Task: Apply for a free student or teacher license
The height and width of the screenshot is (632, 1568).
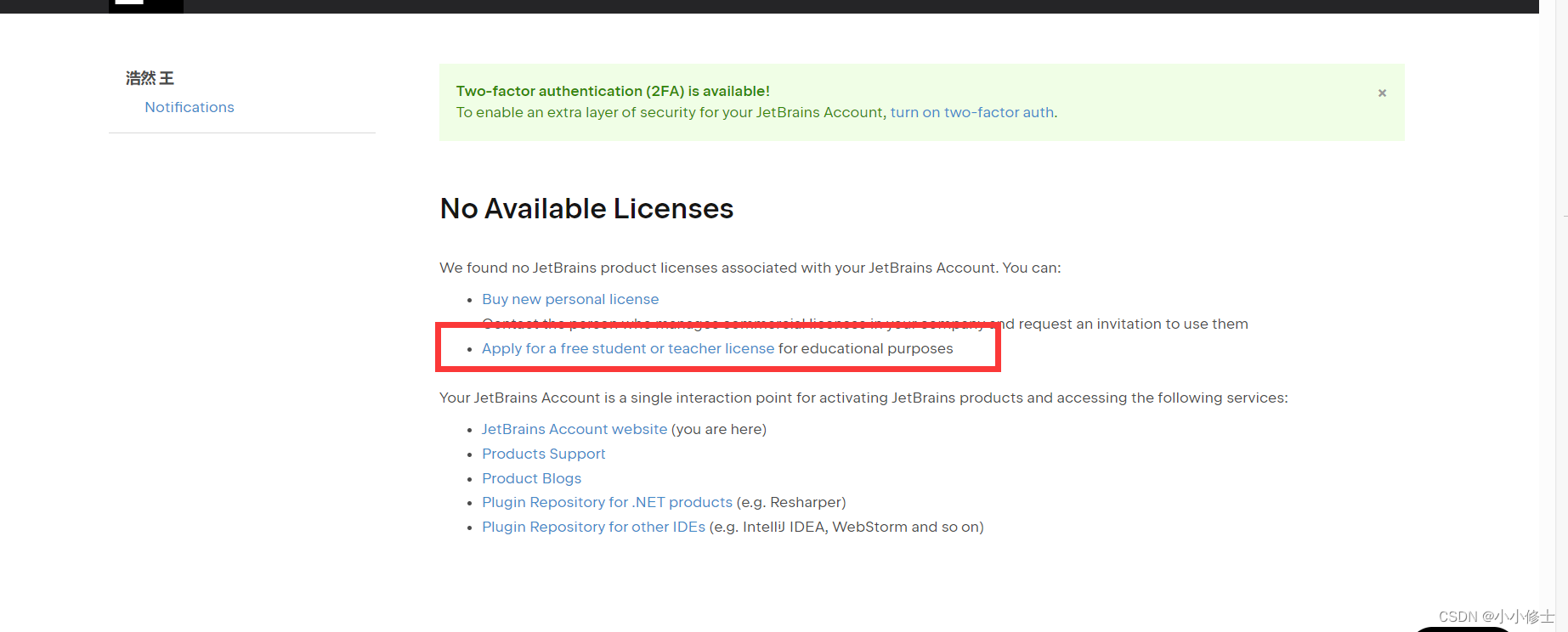Action: [x=628, y=348]
